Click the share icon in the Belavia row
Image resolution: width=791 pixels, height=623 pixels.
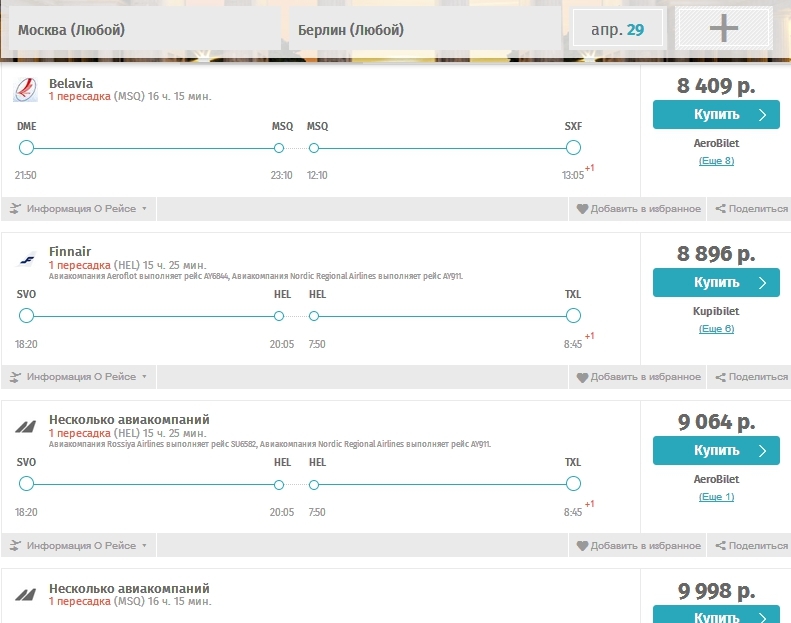(720, 208)
